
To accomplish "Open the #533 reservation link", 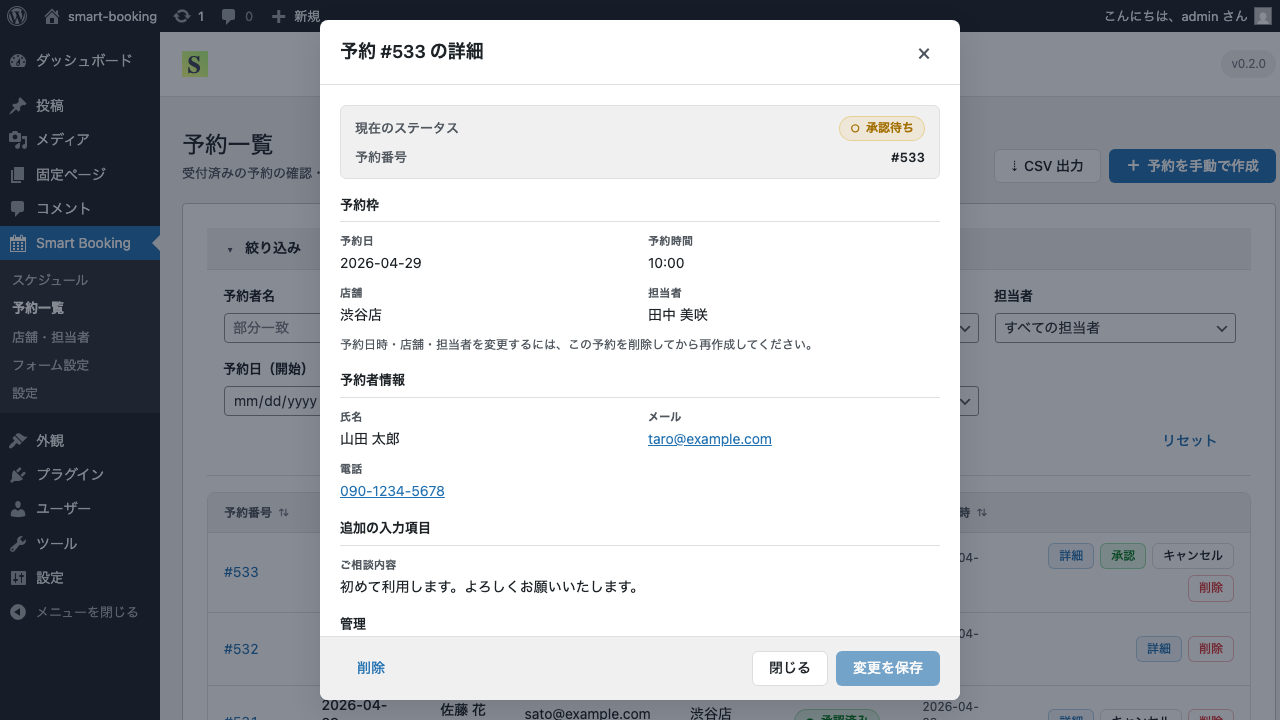I will click(x=241, y=572).
